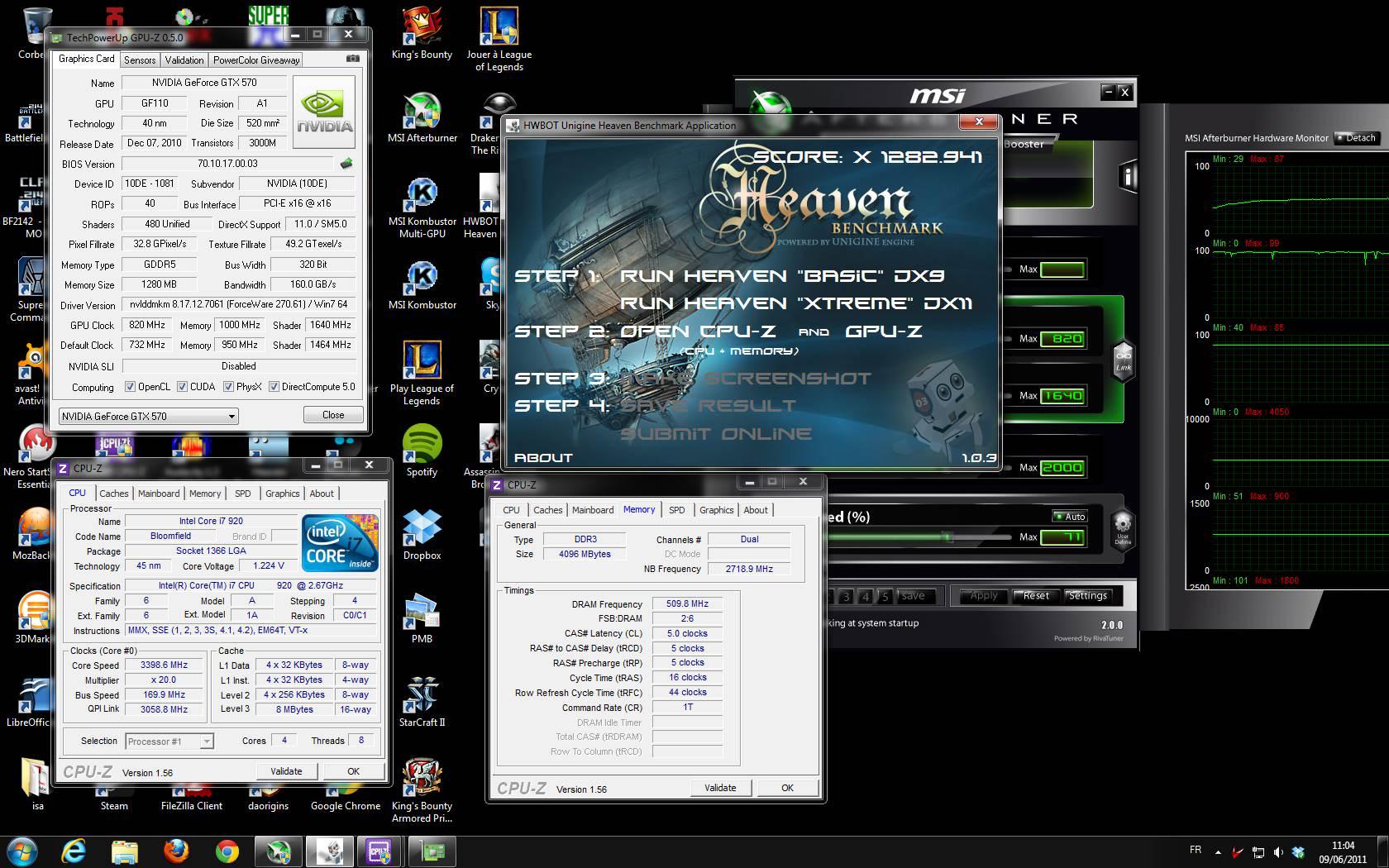Open Mainboard tab in left CPU-Z window

pyautogui.click(x=159, y=494)
